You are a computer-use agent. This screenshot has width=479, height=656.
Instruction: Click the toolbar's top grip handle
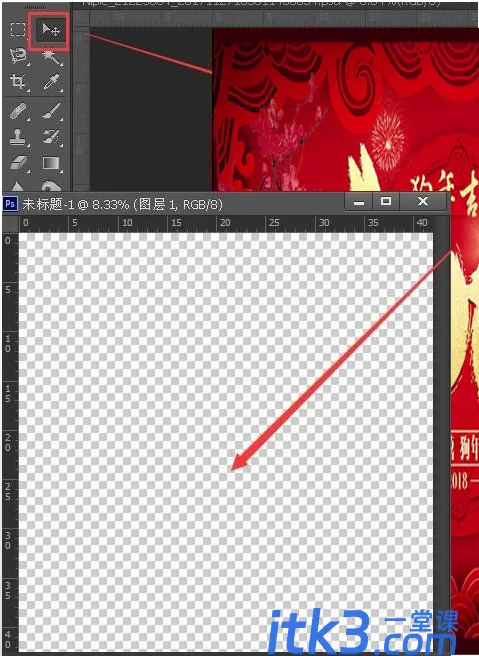click(33, 7)
